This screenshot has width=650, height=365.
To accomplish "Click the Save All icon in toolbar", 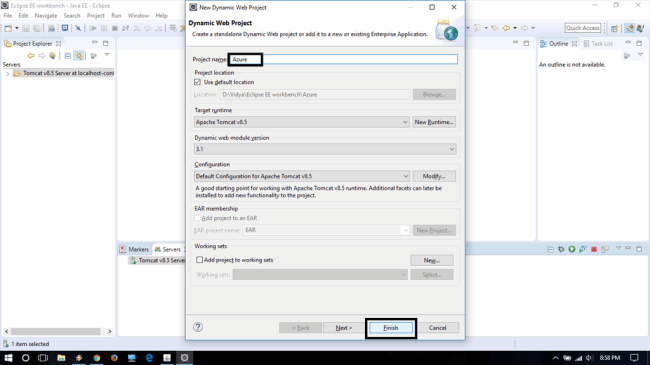I will coord(37,28).
